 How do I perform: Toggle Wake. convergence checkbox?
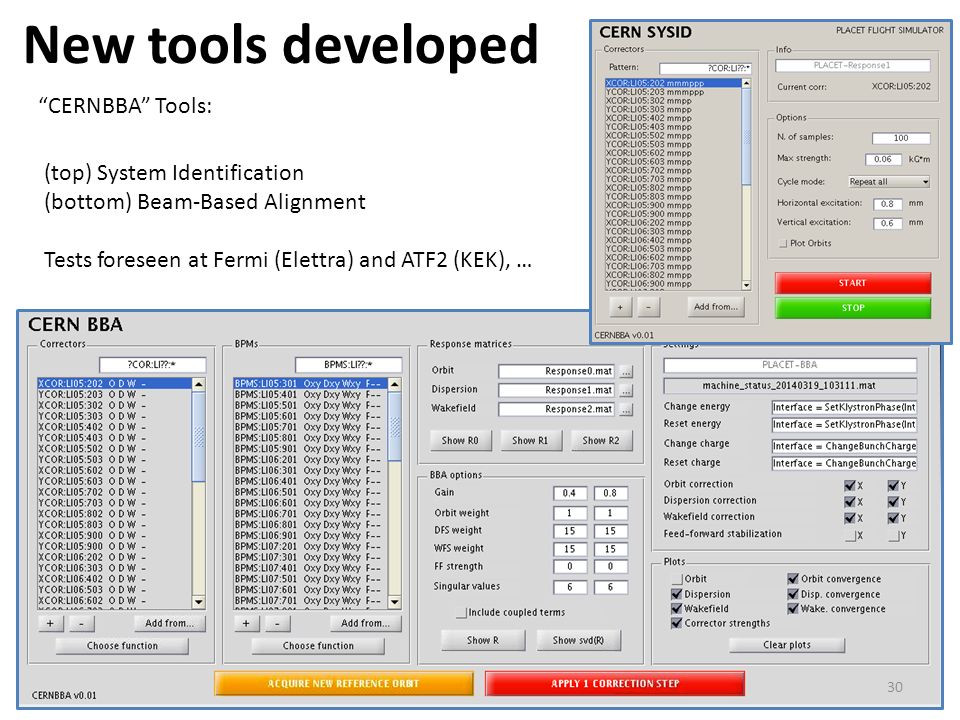(793, 609)
